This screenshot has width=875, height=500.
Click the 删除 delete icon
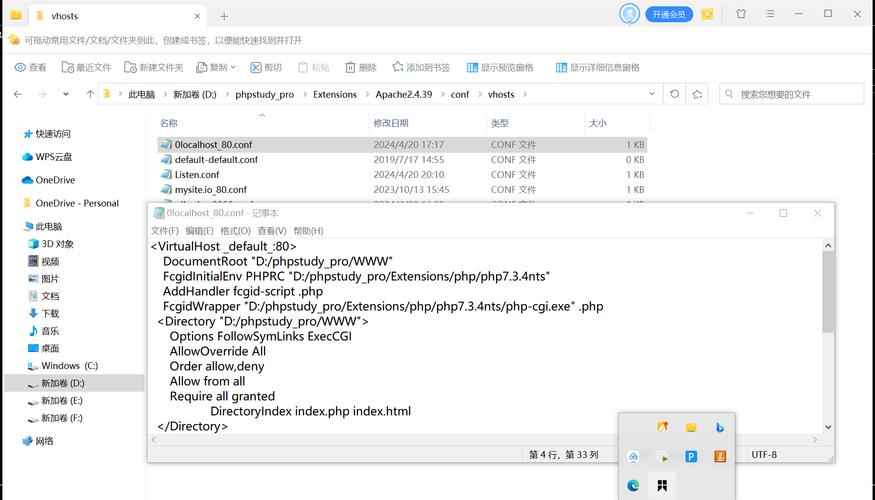point(361,67)
